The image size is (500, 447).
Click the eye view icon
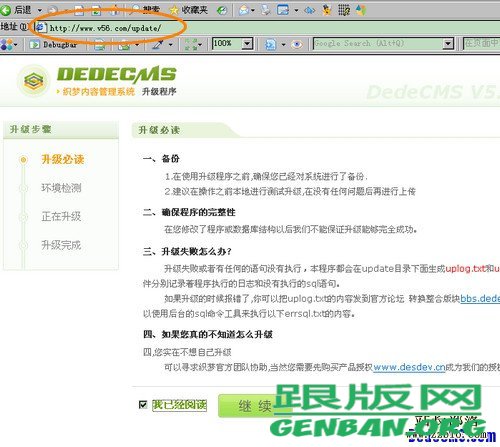(297, 44)
